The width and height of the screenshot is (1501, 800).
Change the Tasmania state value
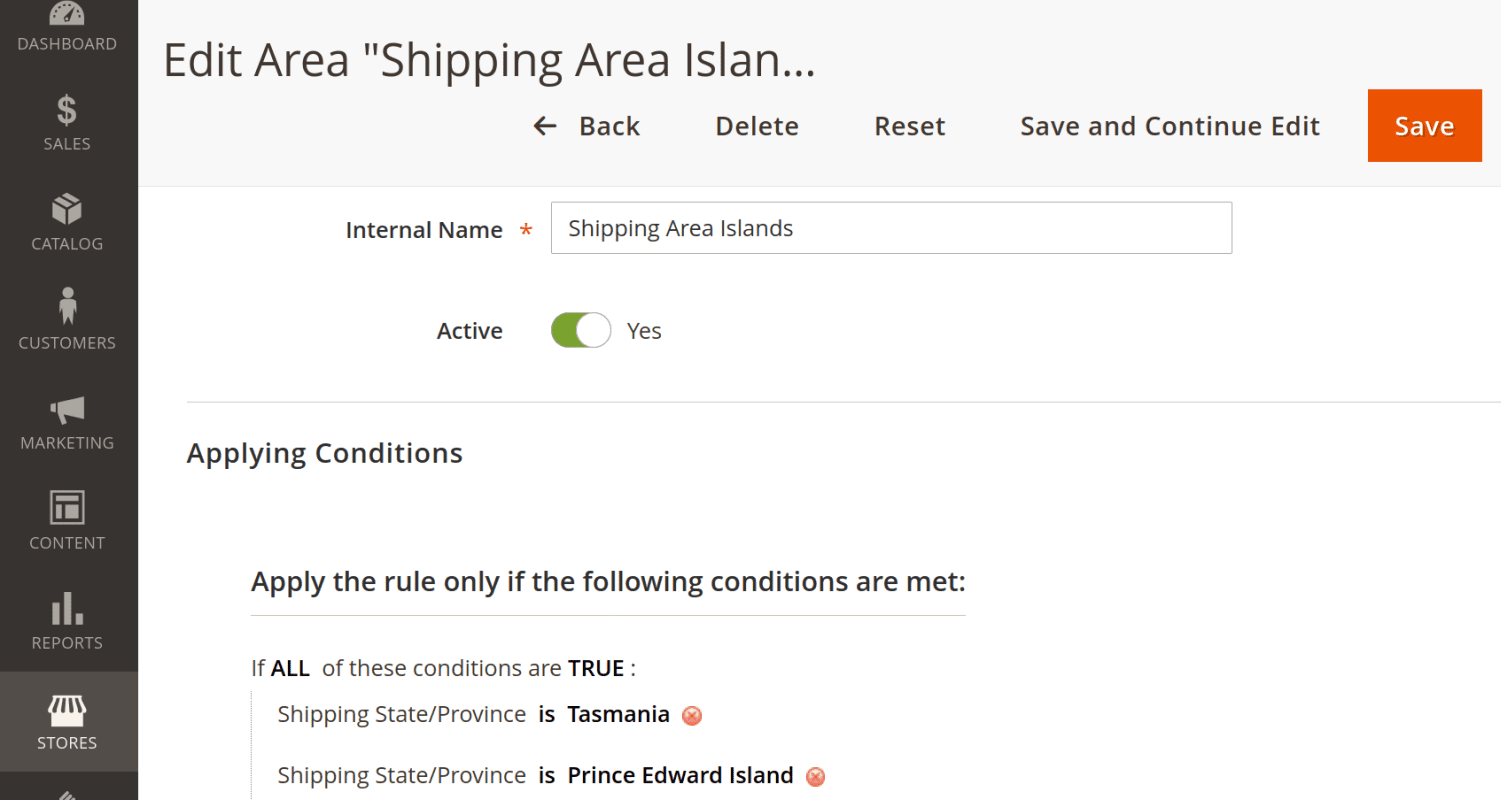point(618,714)
